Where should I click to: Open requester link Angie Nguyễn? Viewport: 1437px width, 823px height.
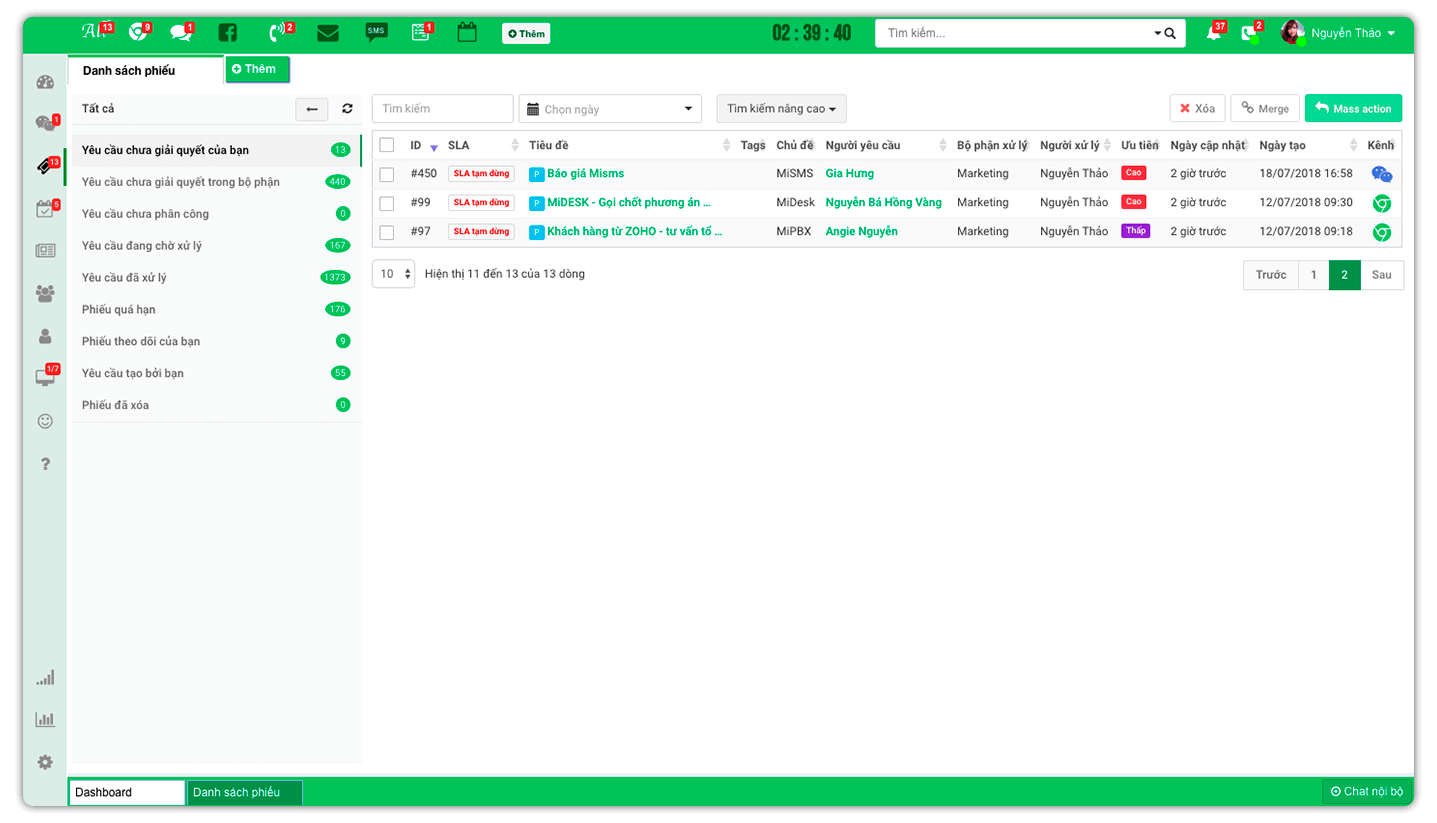[x=861, y=232]
